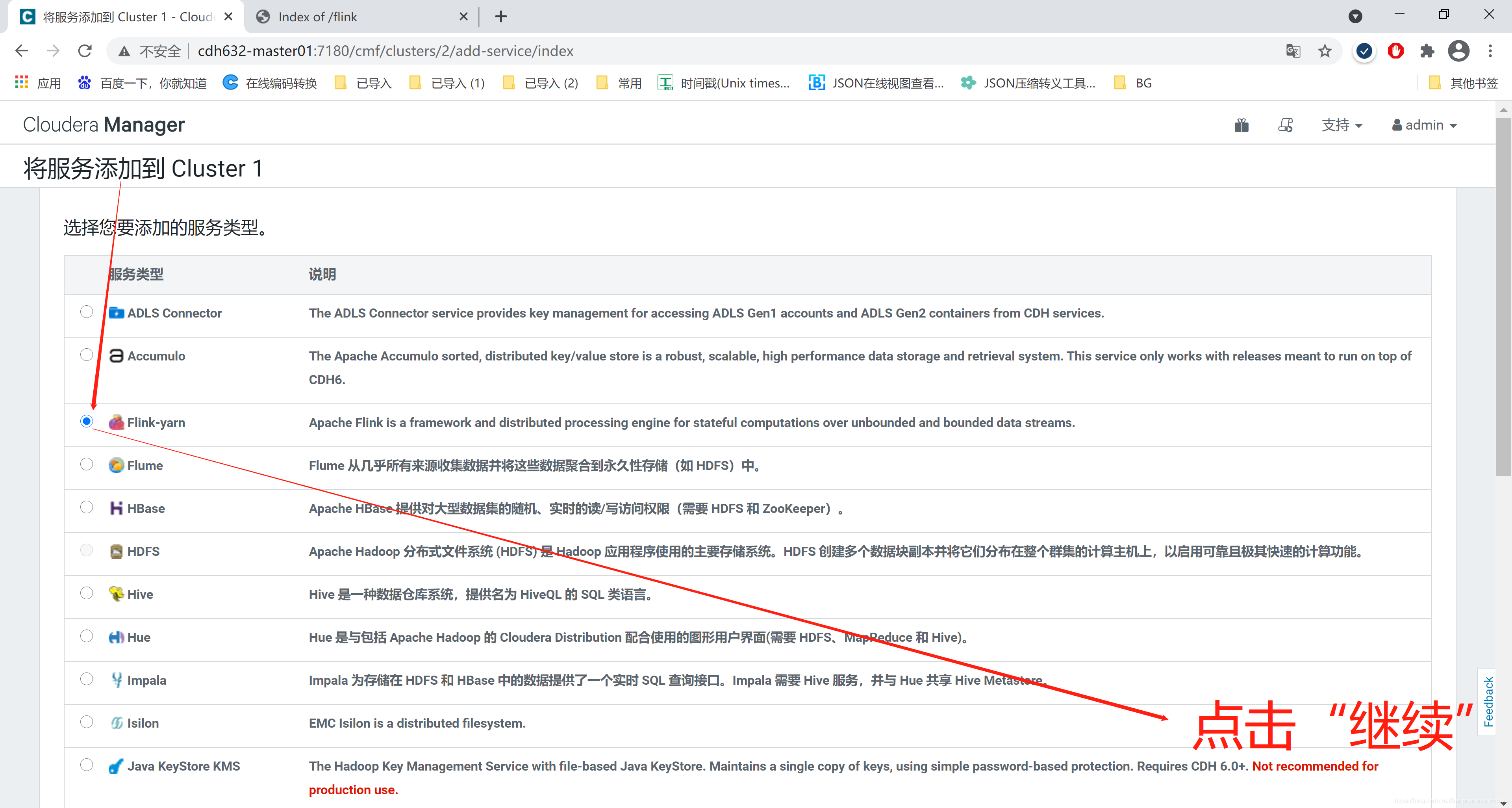Open the 常用 bookmark folder
Viewport: 1512px width, 808px height.
pos(619,83)
